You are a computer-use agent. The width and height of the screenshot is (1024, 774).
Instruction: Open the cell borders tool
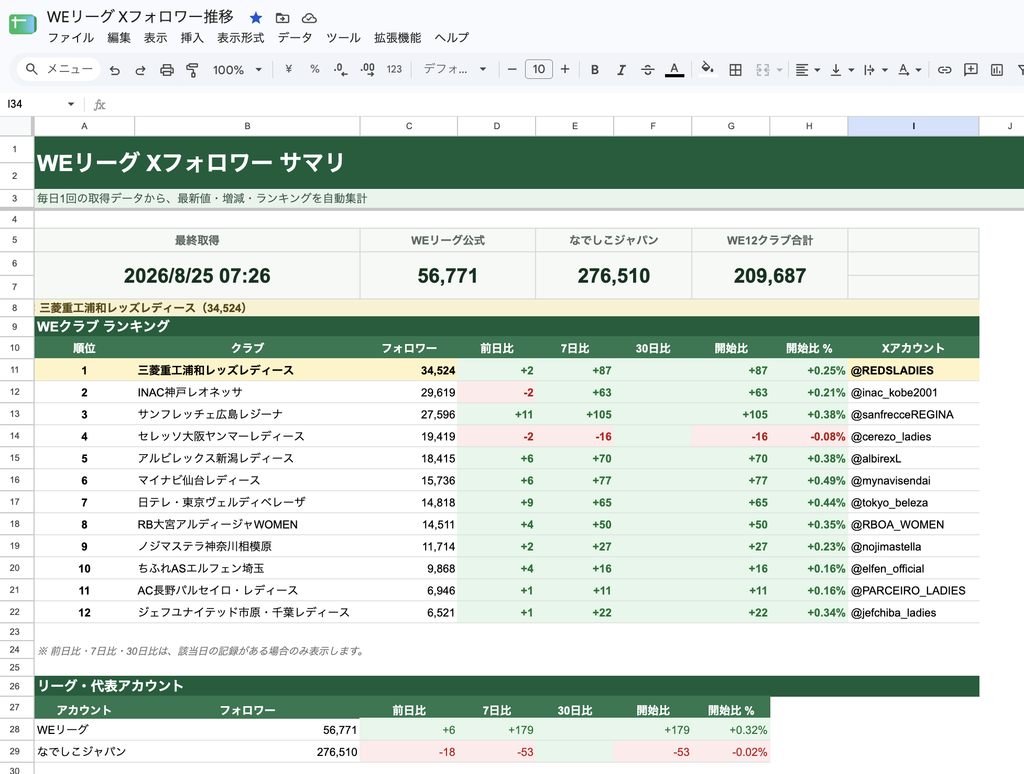(735, 69)
